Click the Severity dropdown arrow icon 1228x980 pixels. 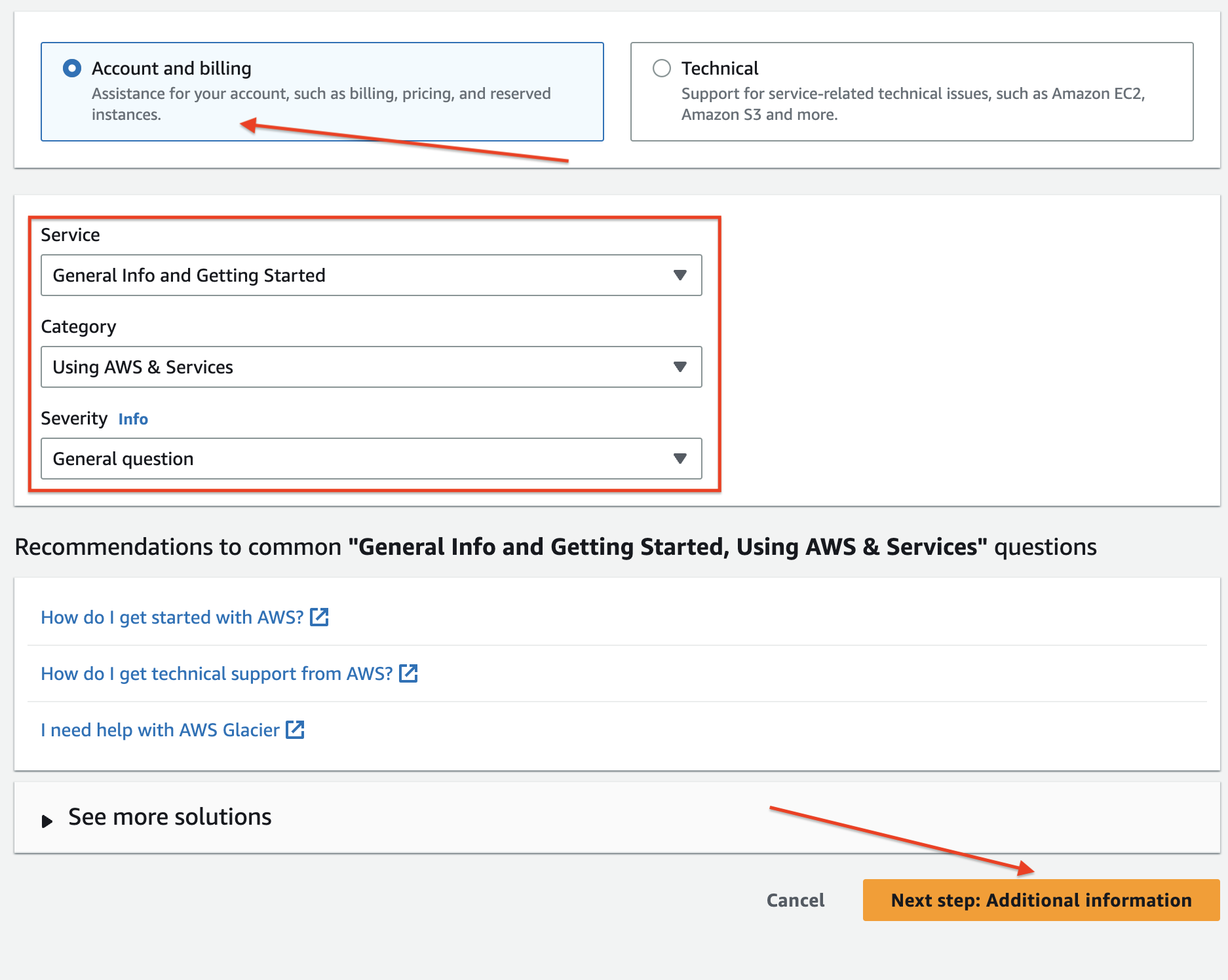tap(680, 459)
